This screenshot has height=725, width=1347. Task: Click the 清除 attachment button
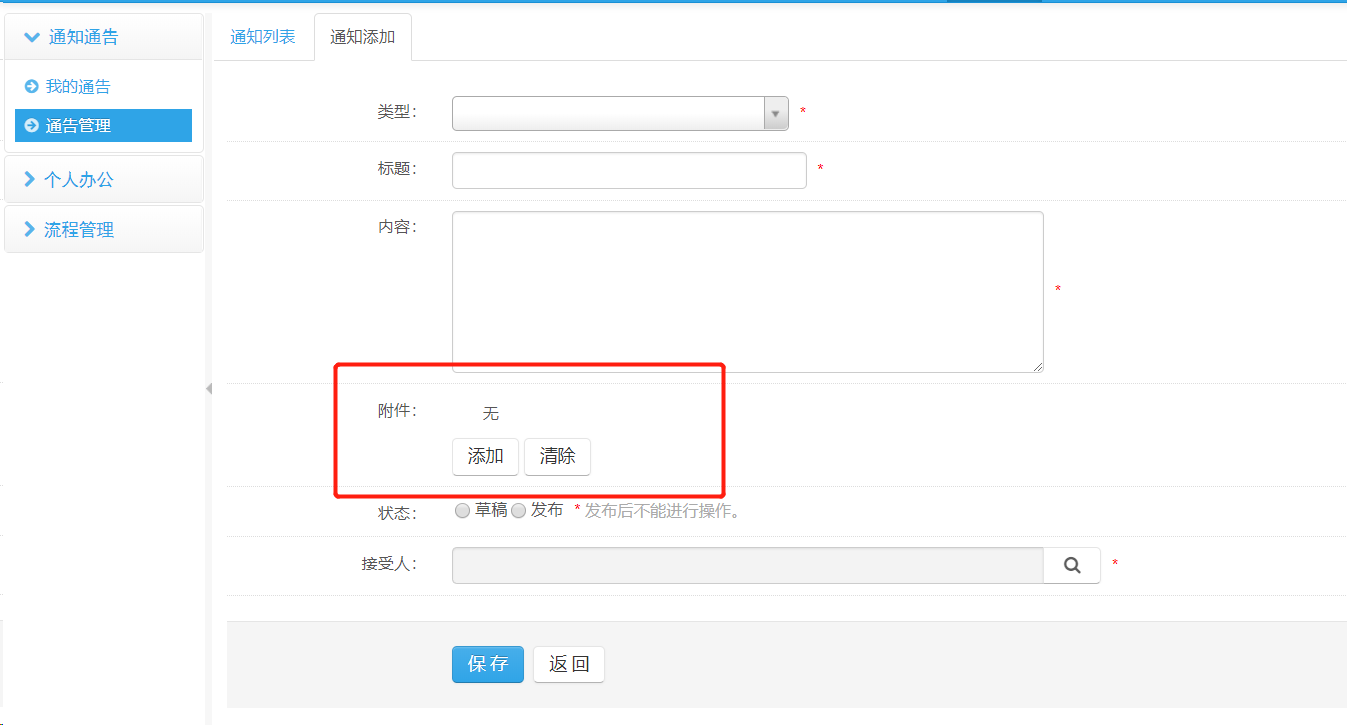click(x=557, y=456)
